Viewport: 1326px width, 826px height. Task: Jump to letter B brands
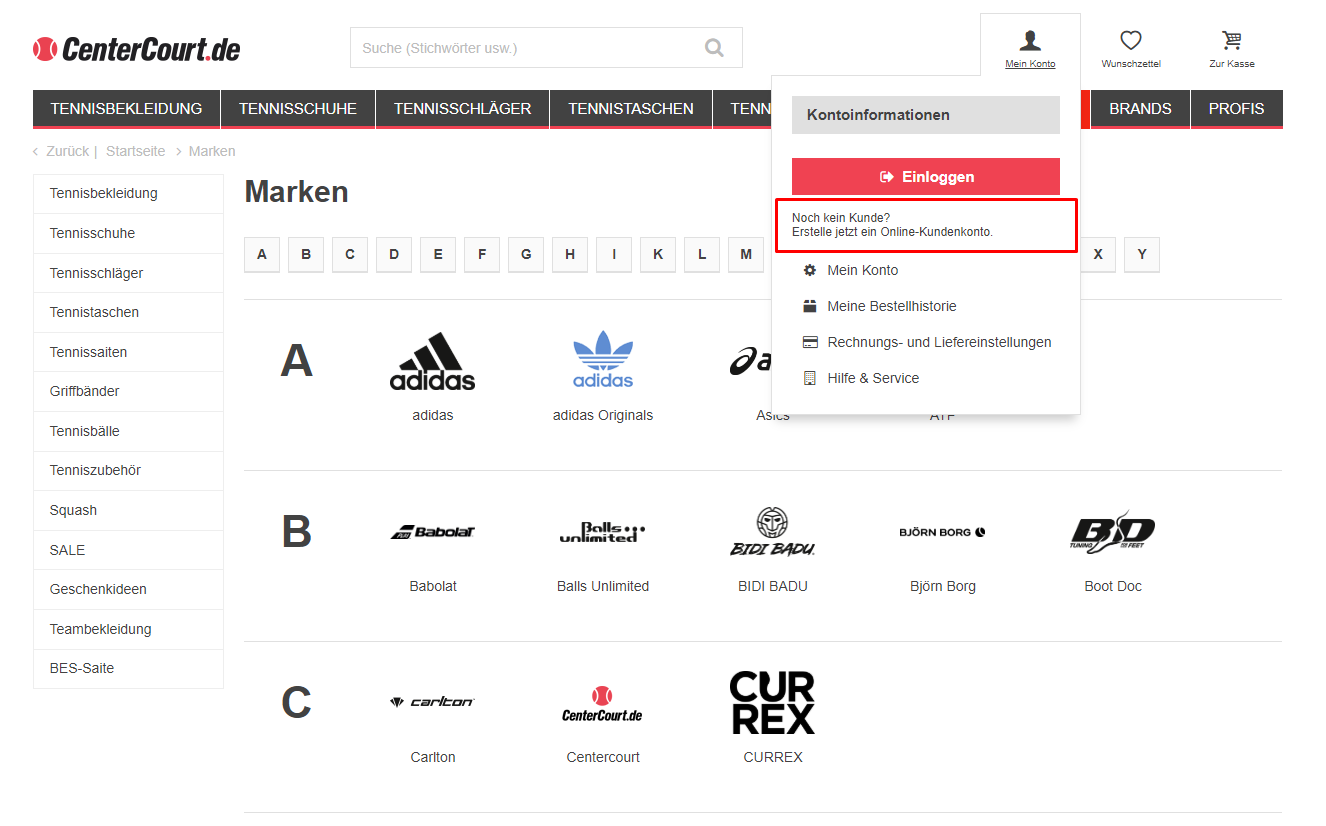306,254
